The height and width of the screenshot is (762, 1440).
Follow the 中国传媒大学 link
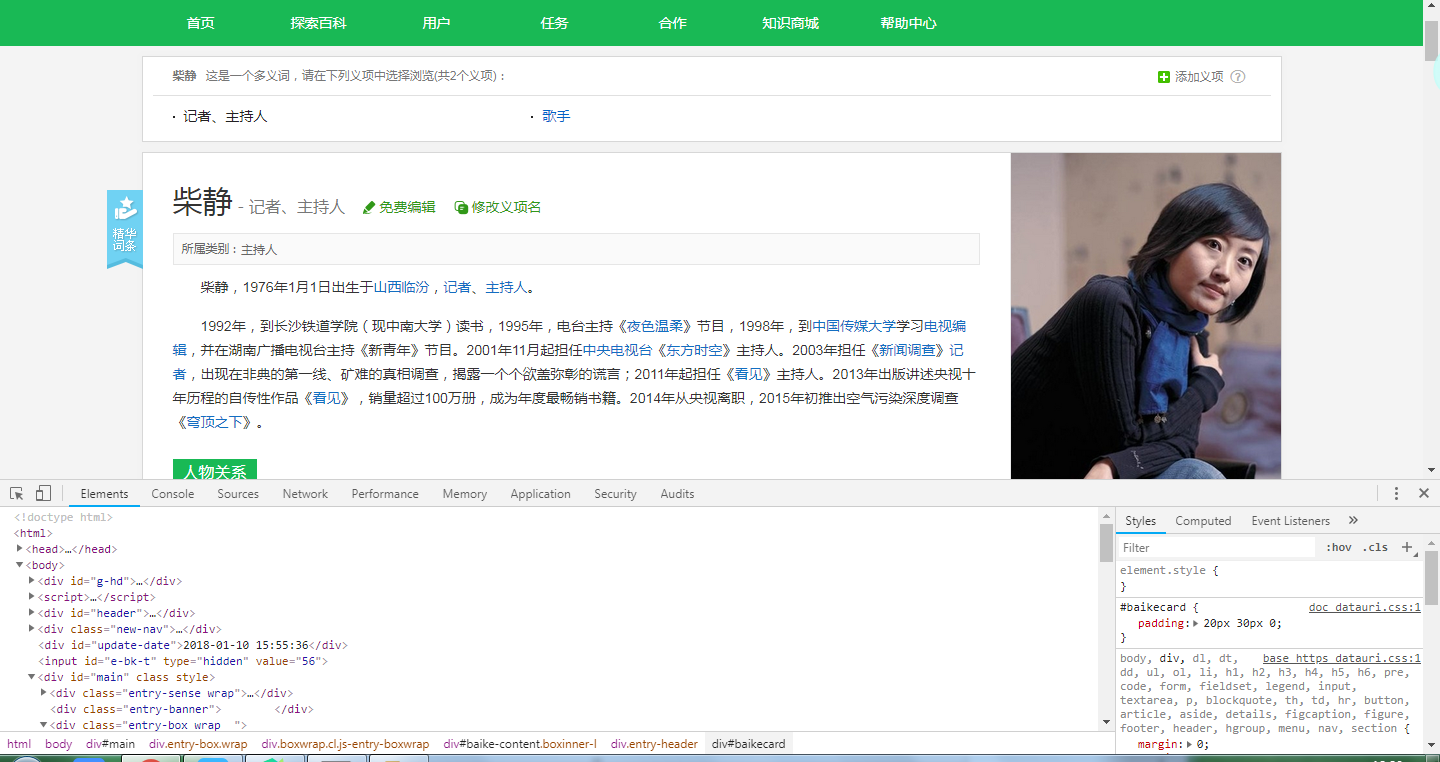click(854, 326)
